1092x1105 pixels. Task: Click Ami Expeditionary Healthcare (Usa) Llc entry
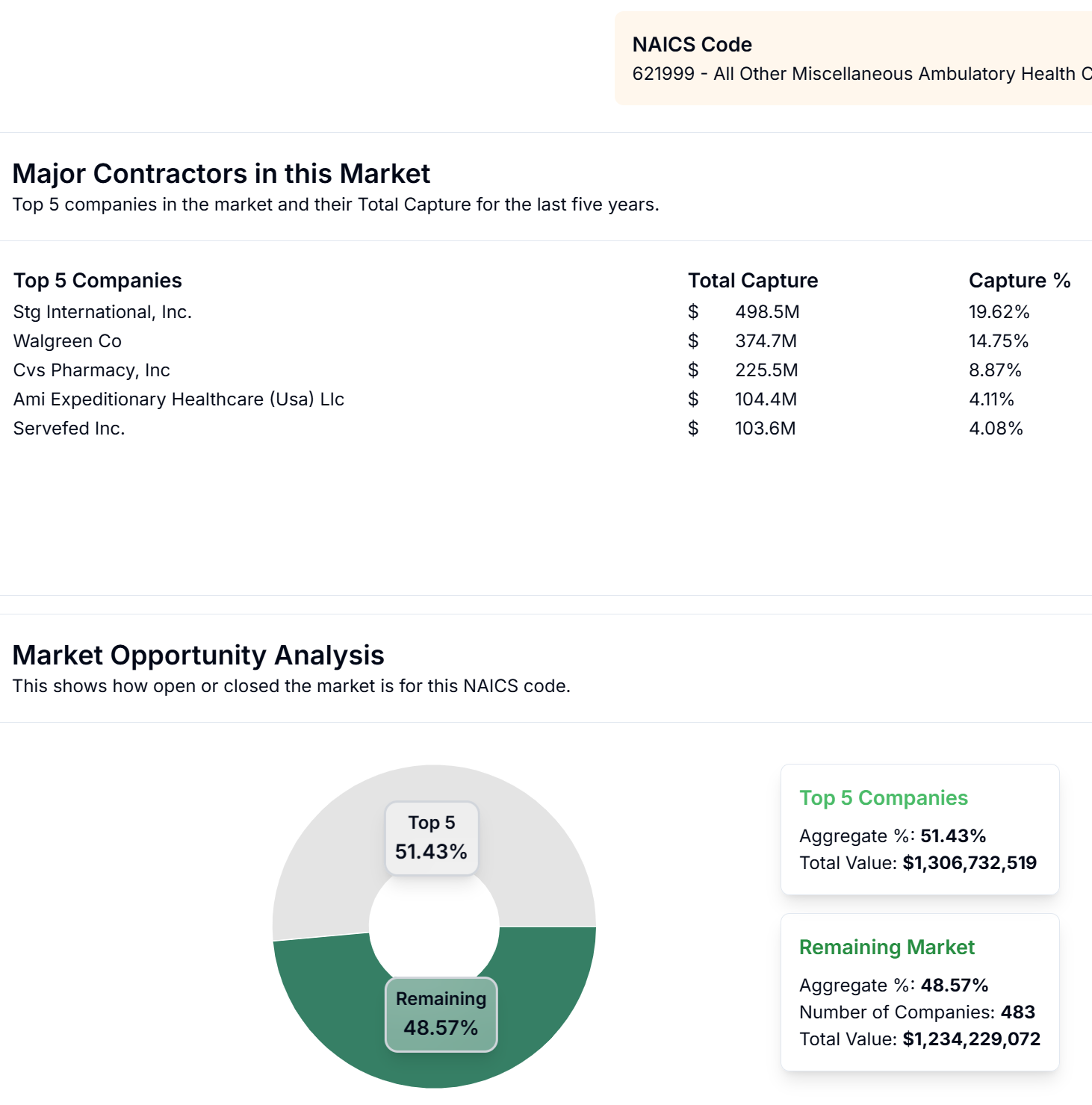[179, 399]
